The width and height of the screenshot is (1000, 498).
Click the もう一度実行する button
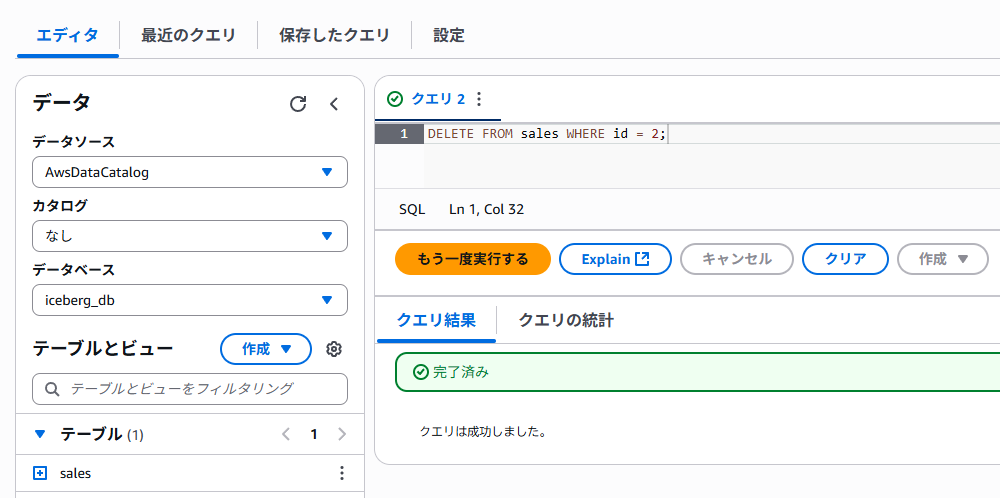pos(473,259)
